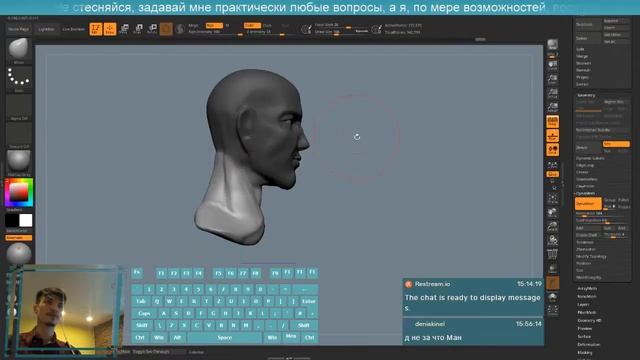Open the Deformation subpalette
Screen dimensions: 640x360
(589, 344)
